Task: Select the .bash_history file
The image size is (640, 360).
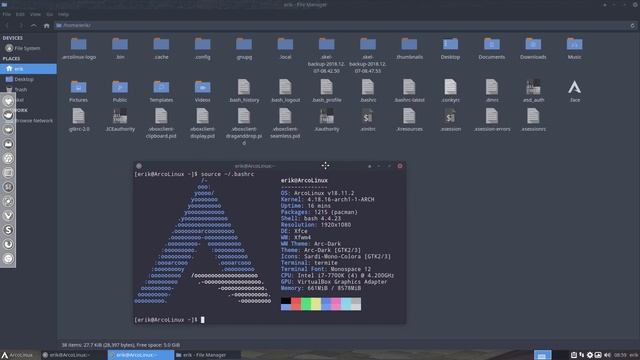Action: [x=244, y=91]
